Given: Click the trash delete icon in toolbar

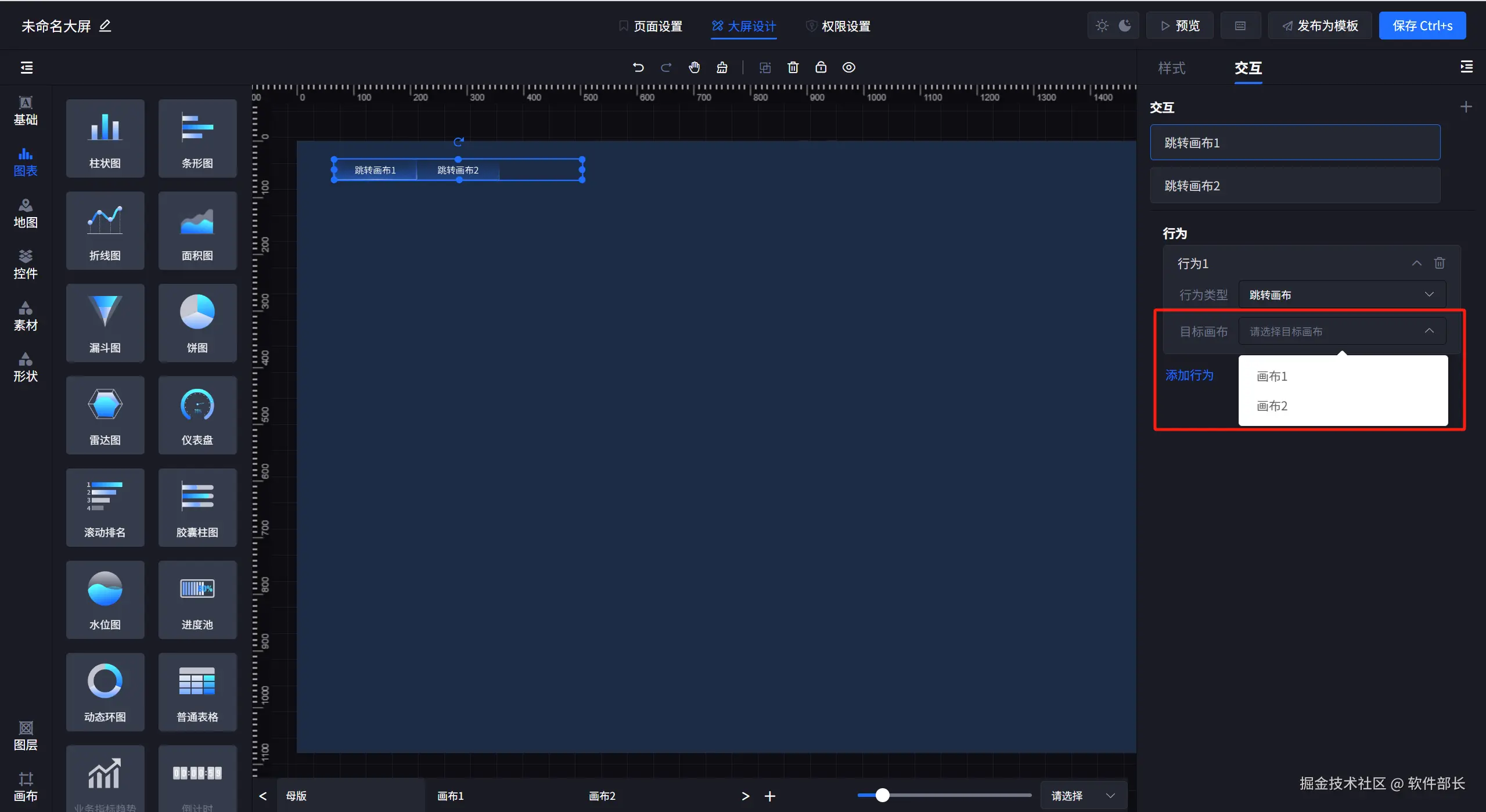Looking at the screenshot, I should pyautogui.click(x=793, y=67).
